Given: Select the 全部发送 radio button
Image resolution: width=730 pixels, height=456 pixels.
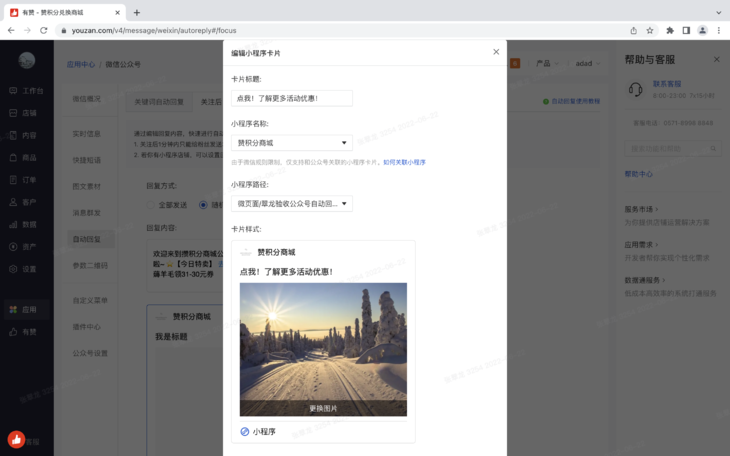Looking at the screenshot, I should pyautogui.click(x=152, y=205).
